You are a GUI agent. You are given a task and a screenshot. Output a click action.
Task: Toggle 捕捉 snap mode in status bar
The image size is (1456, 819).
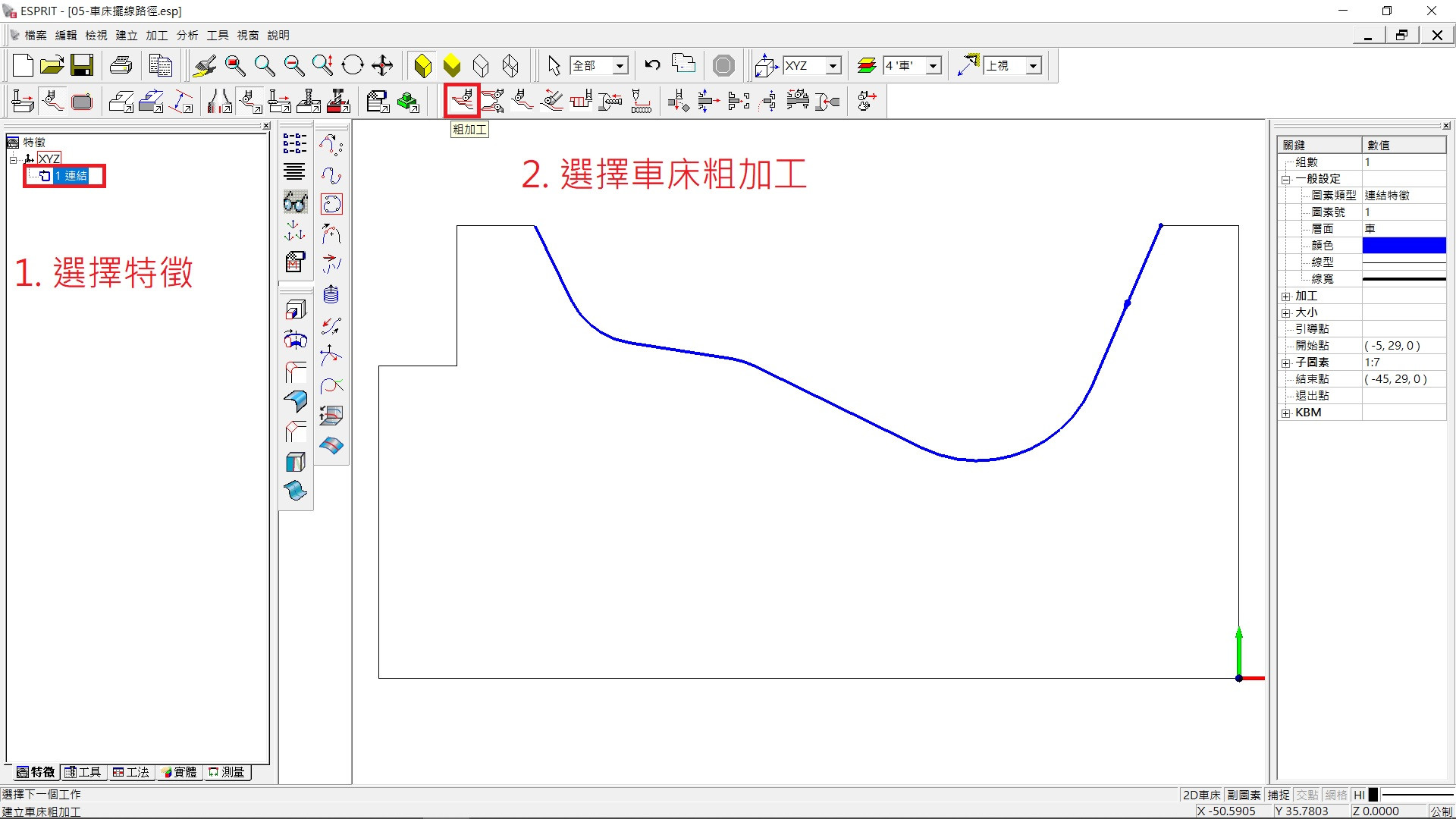pos(1279,795)
